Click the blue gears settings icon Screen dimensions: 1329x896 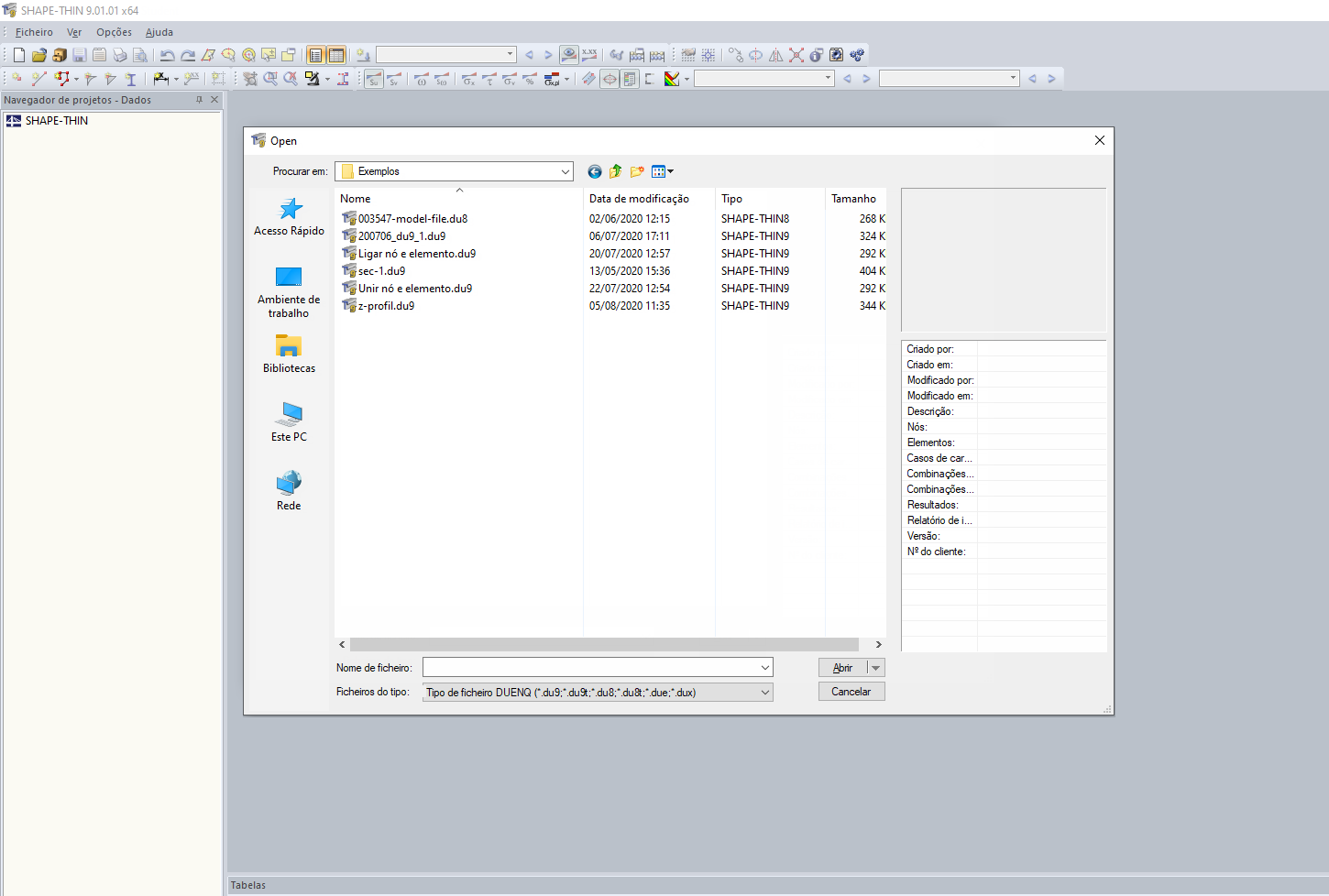[857, 55]
